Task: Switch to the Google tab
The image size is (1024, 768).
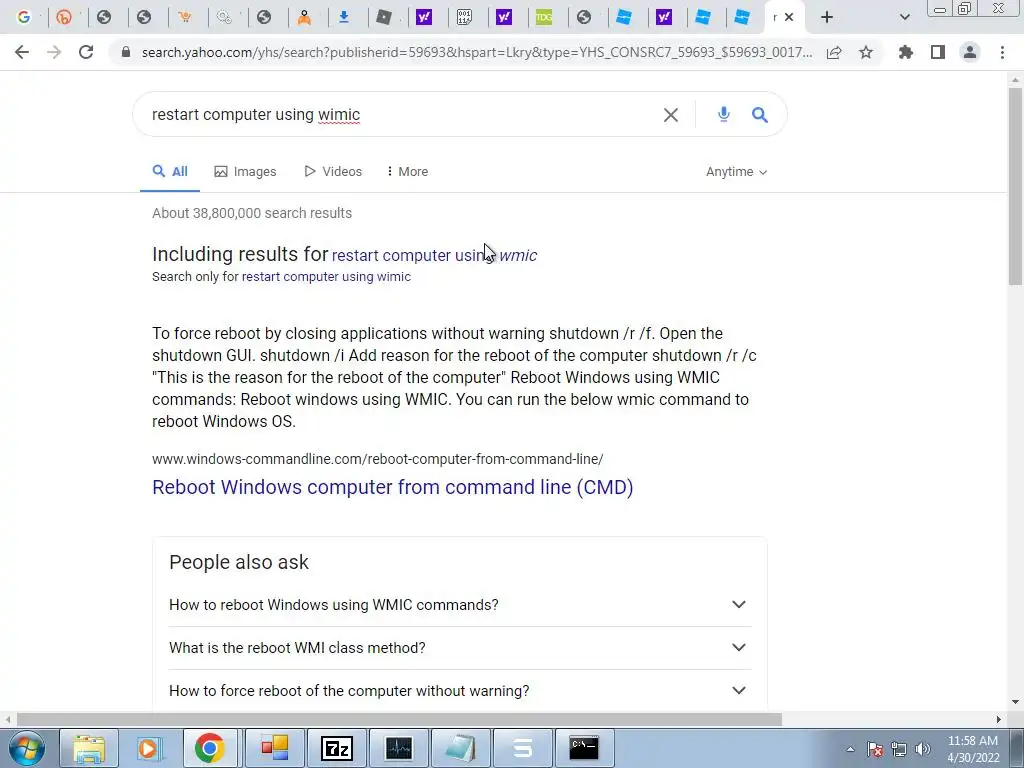Action: (x=24, y=18)
